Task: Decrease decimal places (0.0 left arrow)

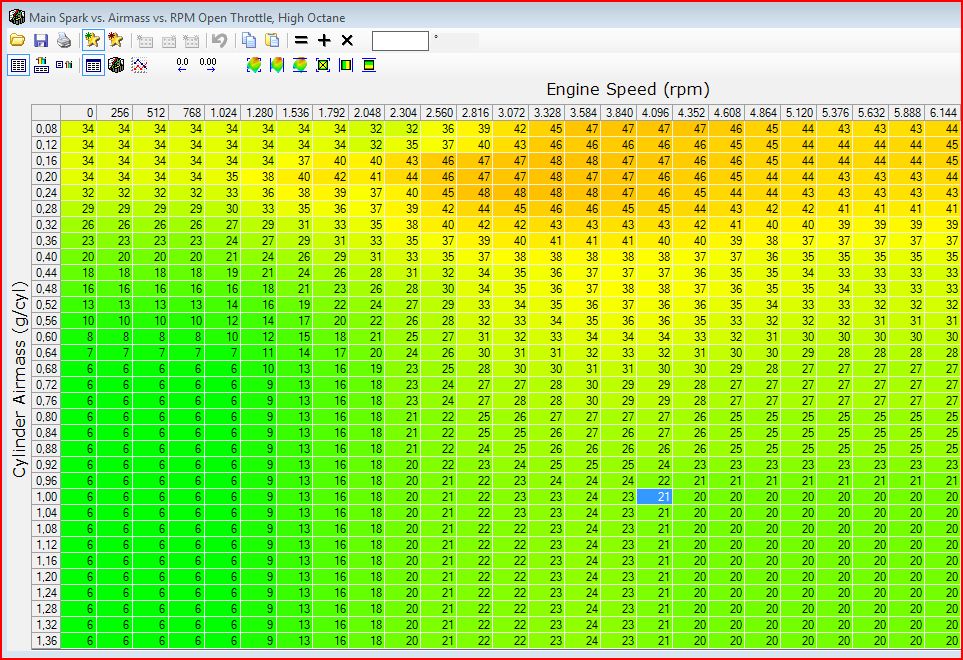Action: 182,65
